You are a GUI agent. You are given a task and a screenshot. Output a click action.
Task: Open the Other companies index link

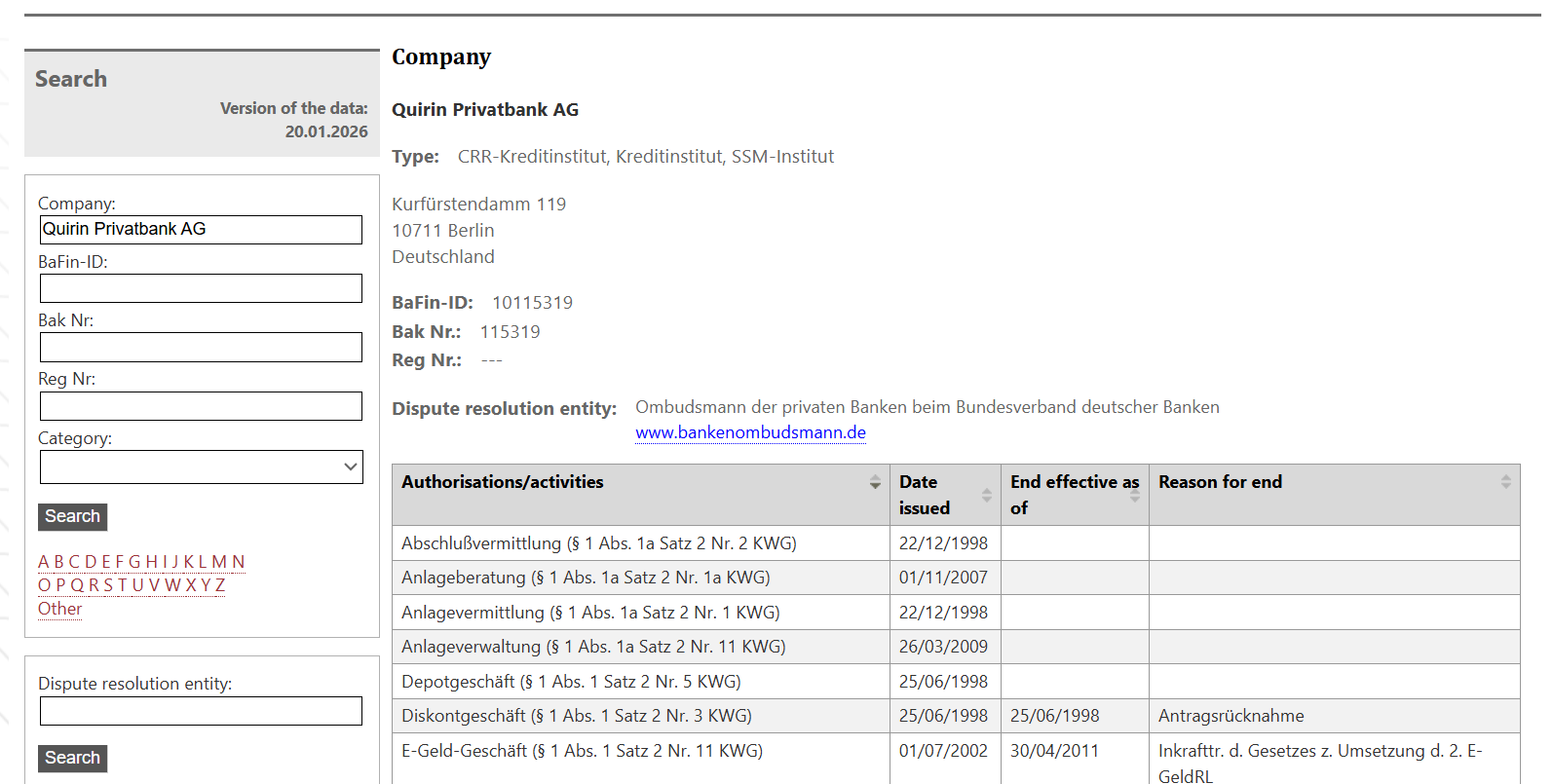click(59, 609)
